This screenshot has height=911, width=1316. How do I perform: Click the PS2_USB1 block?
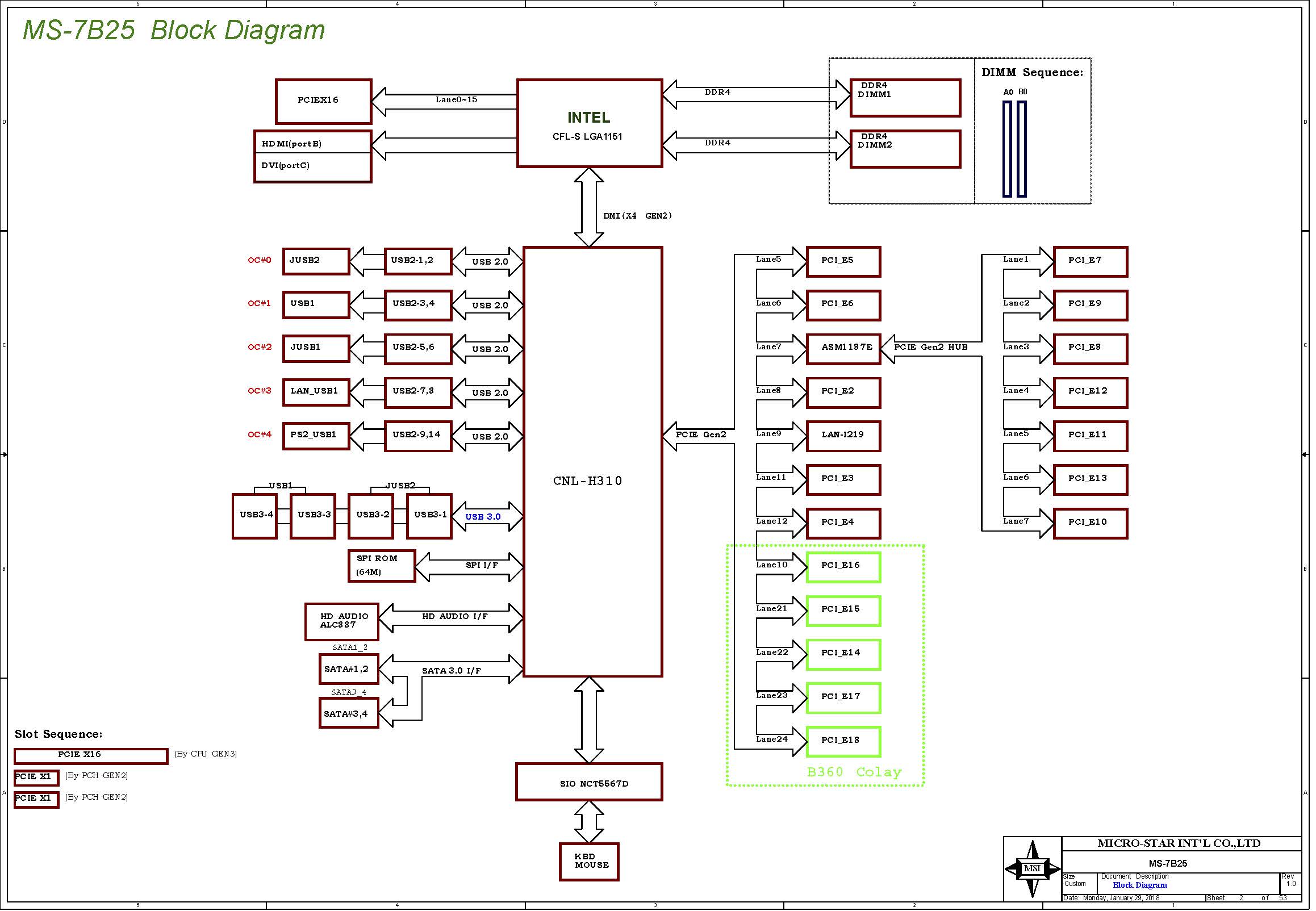click(316, 436)
